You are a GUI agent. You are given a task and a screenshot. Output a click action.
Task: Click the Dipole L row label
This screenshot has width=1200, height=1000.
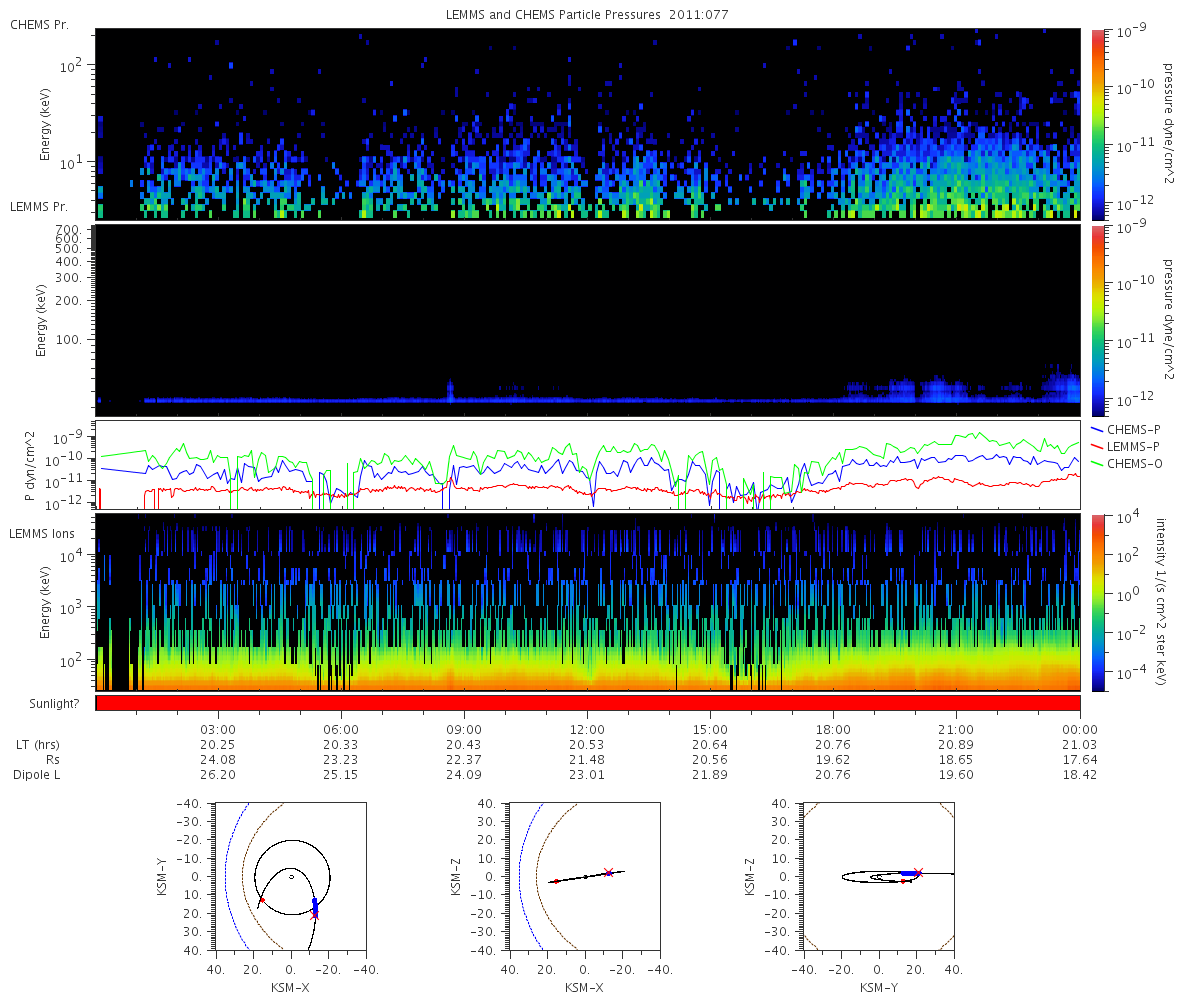coord(39,775)
